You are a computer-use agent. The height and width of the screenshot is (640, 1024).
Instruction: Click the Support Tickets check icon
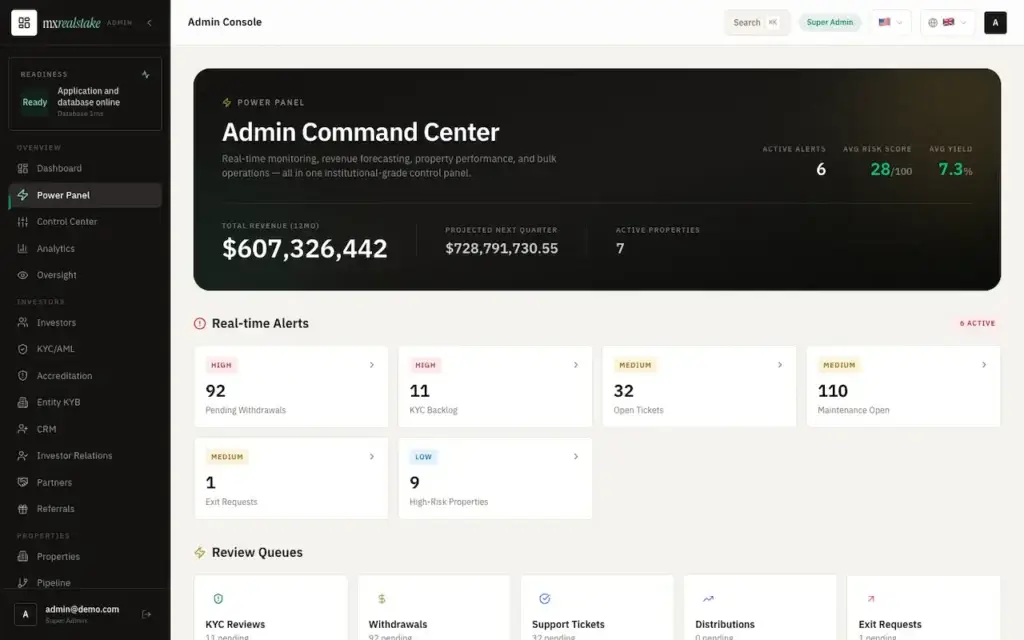[545, 599]
